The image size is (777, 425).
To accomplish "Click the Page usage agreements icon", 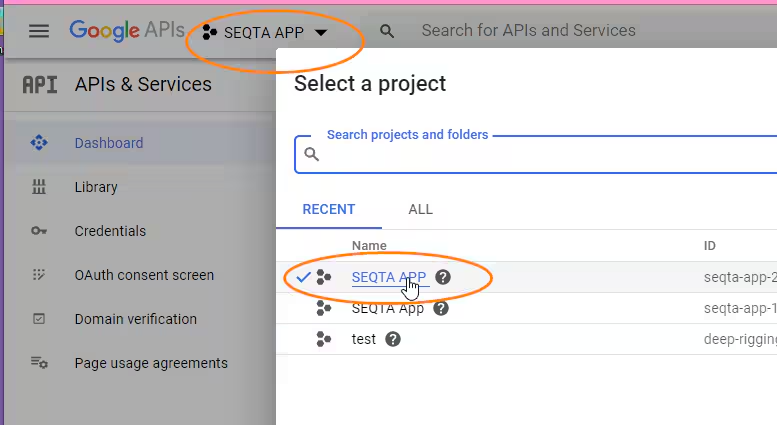I will (x=39, y=363).
